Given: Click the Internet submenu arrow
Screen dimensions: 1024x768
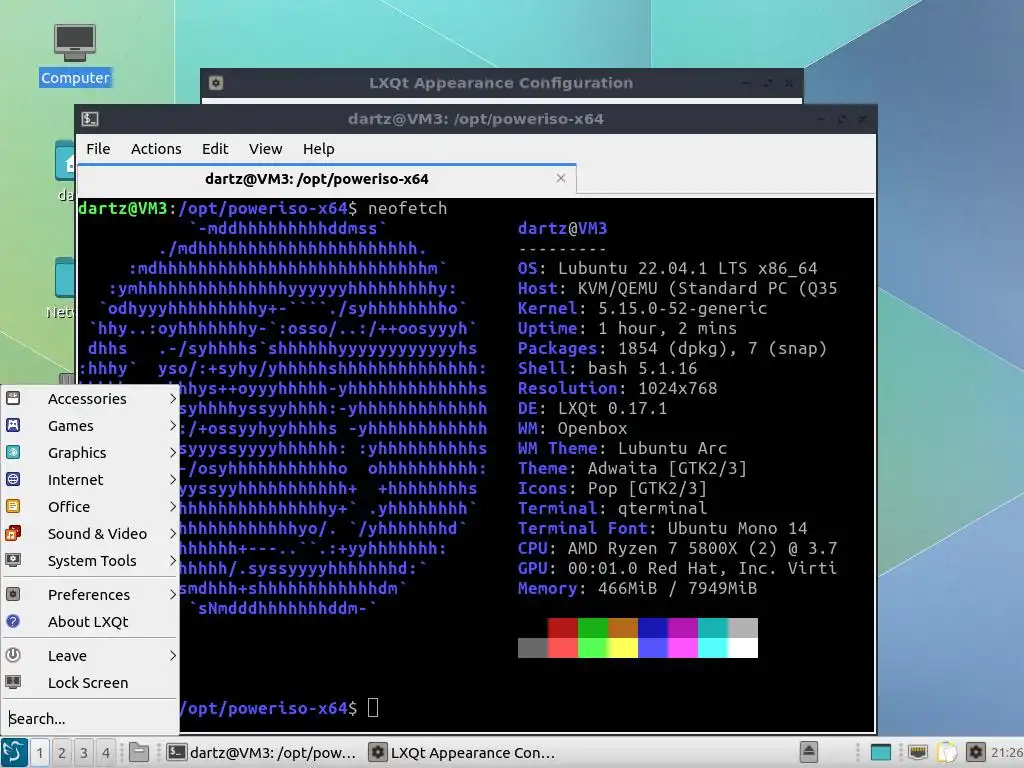Looking at the screenshot, I should (172, 480).
